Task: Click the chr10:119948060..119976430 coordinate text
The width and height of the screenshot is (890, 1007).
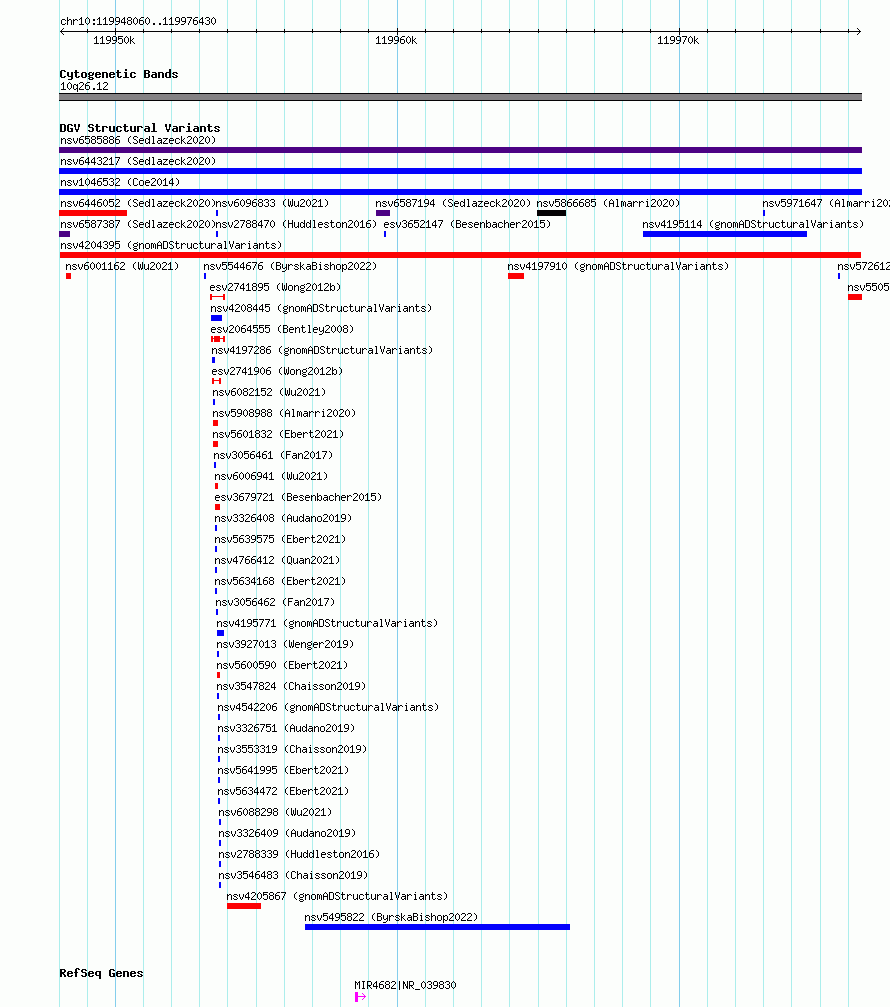Action: (x=138, y=21)
